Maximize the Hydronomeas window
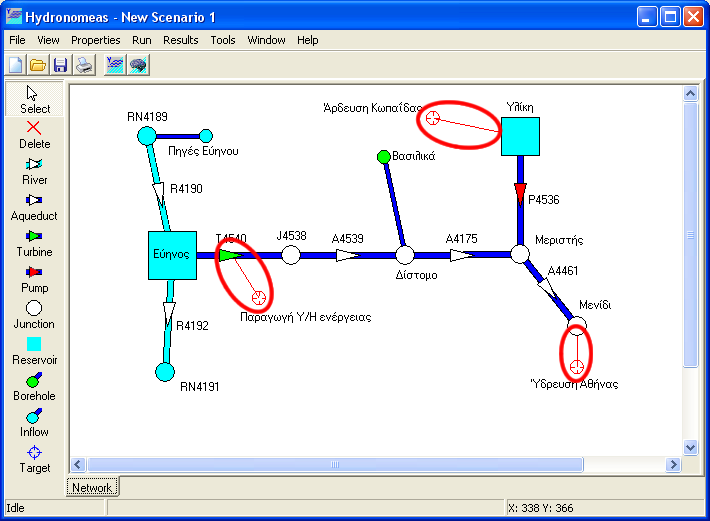Screen dimensions: 710x521 (x=670, y=17)
